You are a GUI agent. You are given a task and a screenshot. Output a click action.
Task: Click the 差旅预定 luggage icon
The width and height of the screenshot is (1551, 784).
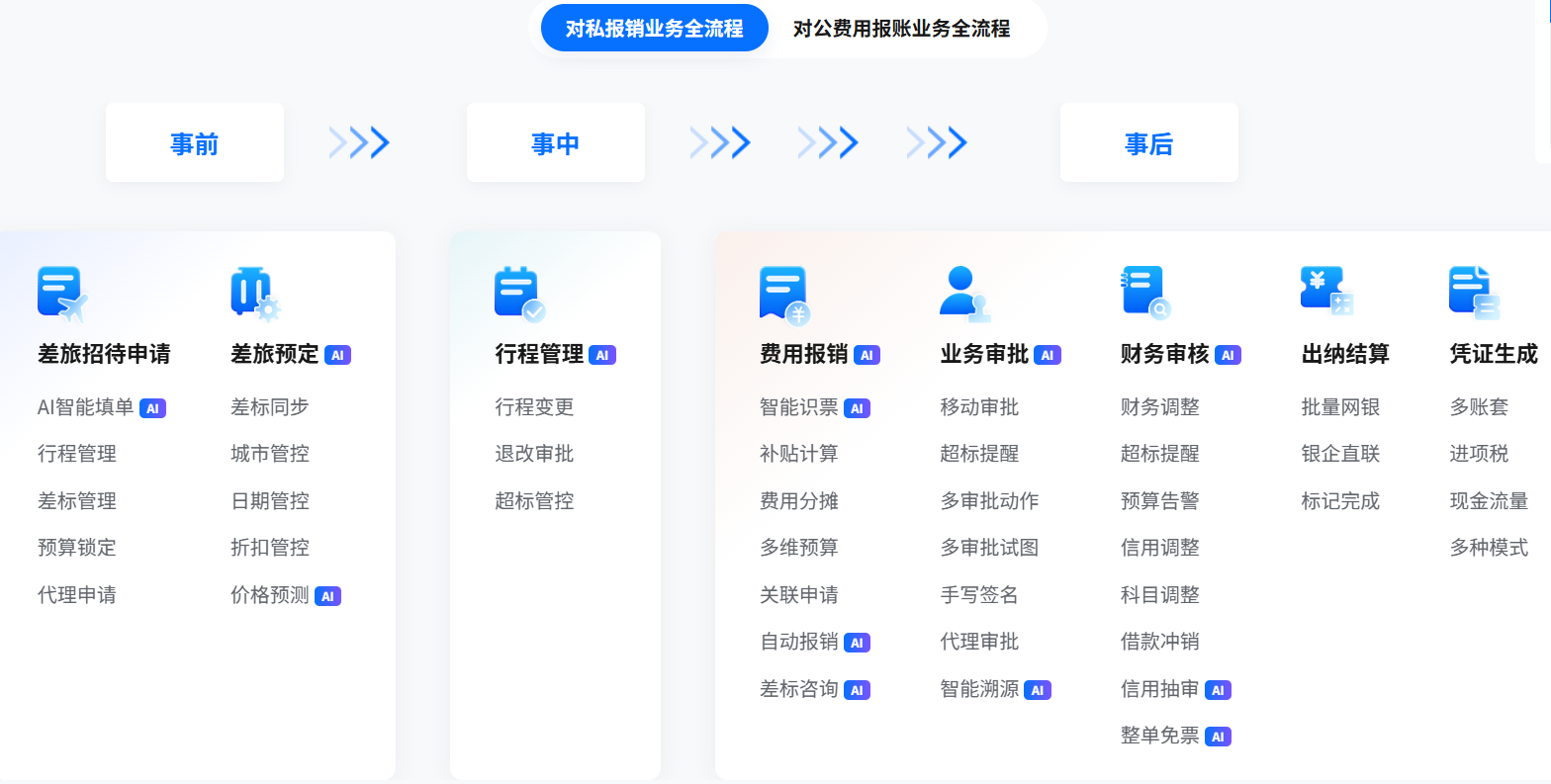click(x=255, y=294)
